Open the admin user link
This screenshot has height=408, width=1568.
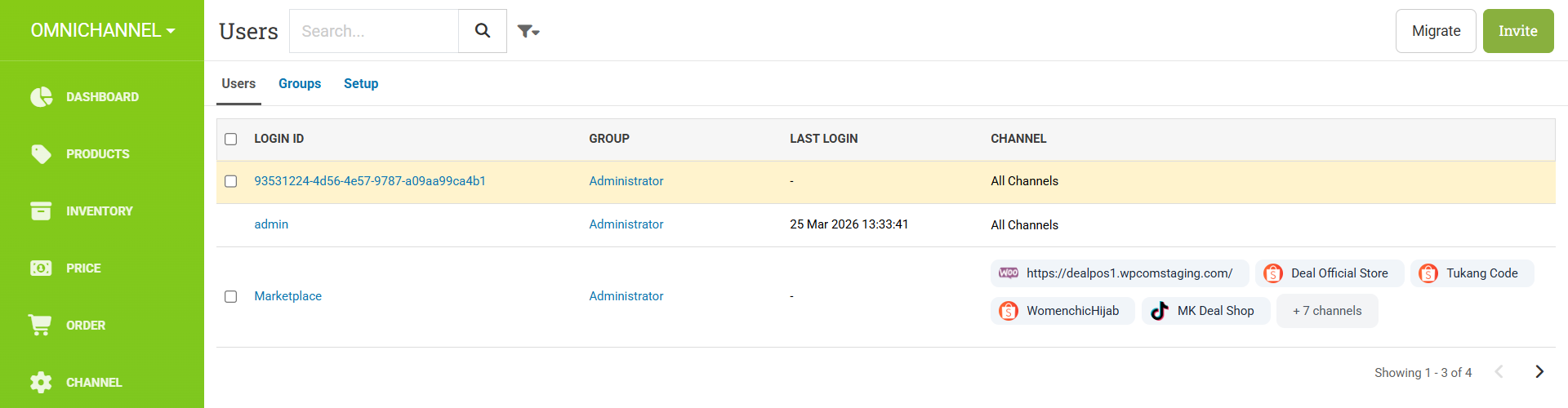tap(271, 224)
